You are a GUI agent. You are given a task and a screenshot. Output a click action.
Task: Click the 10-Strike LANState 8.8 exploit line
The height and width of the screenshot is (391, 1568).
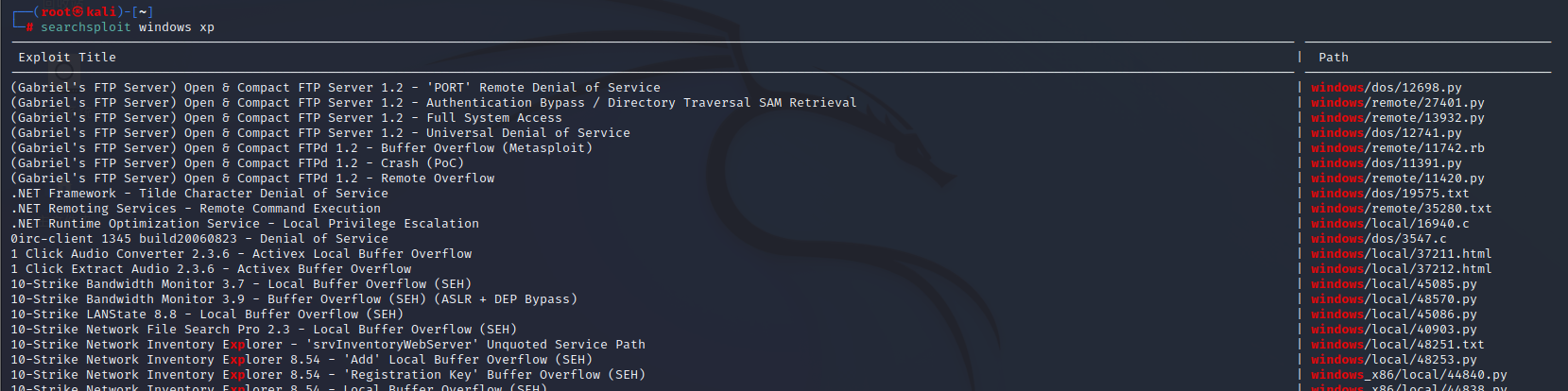point(207,314)
